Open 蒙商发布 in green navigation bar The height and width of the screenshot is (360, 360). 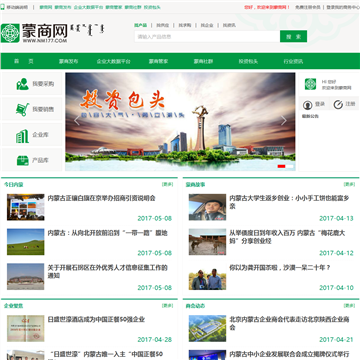pos(69,61)
